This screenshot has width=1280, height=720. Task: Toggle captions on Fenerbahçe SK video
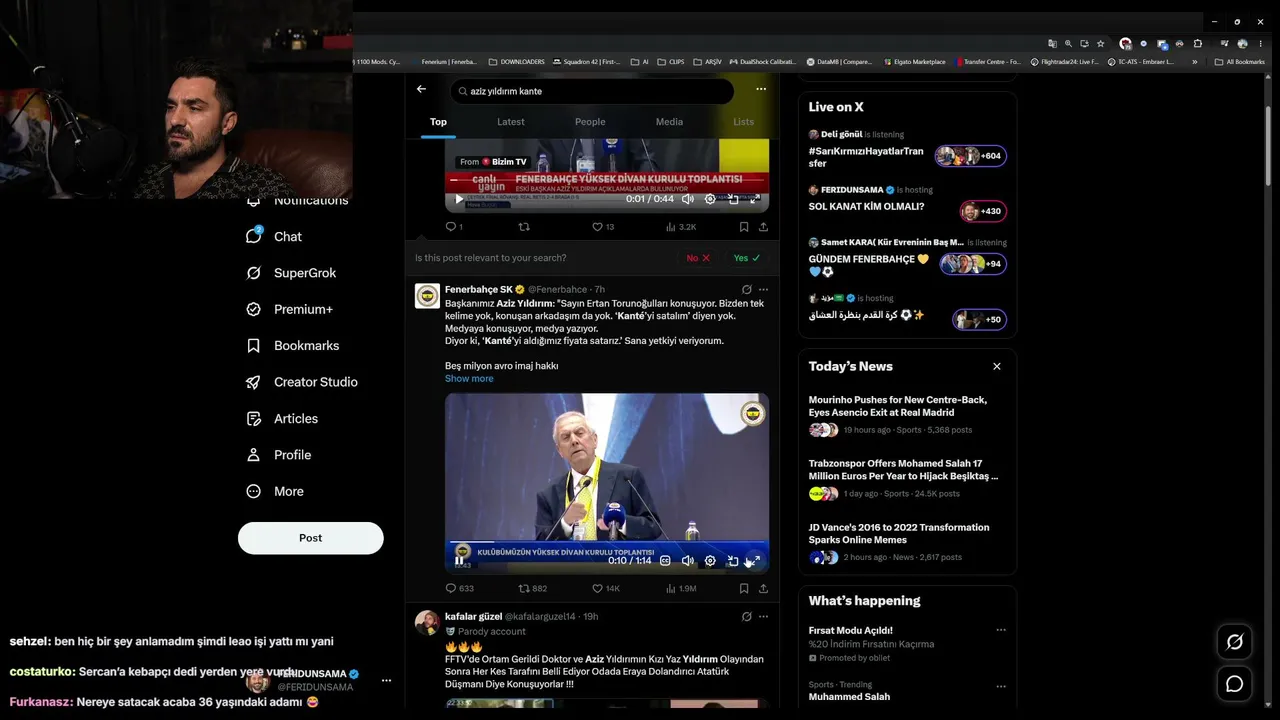click(x=665, y=561)
